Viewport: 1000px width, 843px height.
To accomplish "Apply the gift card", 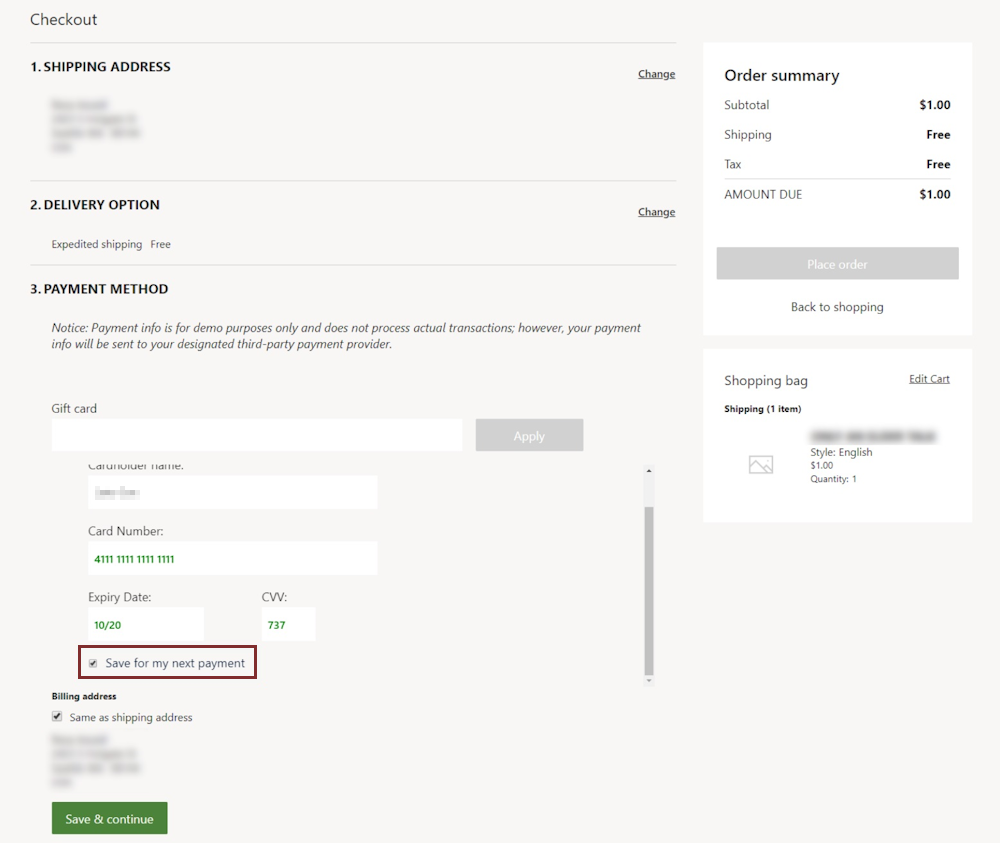I will (x=529, y=435).
